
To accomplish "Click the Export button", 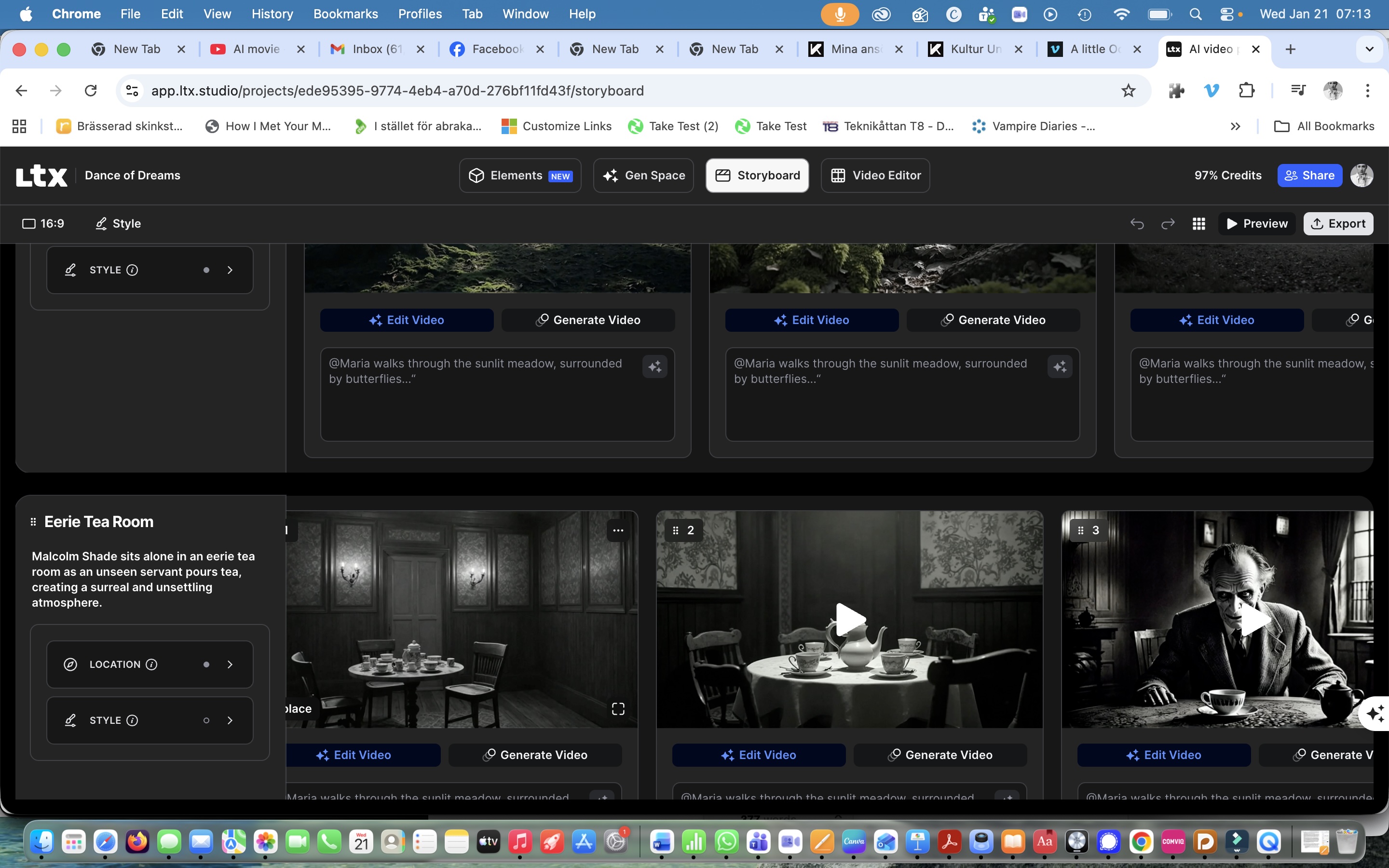I will click(x=1338, y=224).
